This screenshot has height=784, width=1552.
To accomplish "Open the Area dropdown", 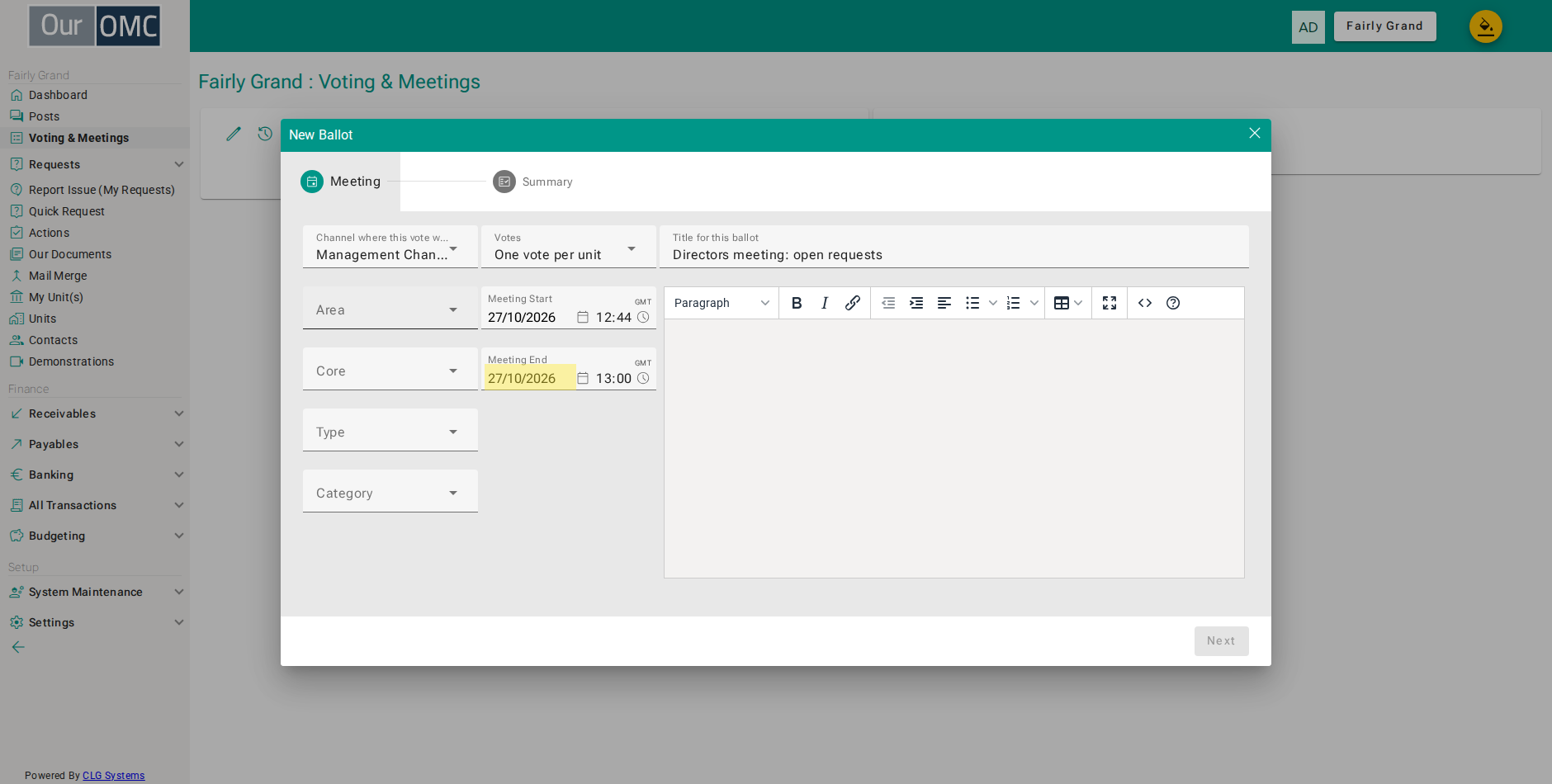I will pos(390,308).
